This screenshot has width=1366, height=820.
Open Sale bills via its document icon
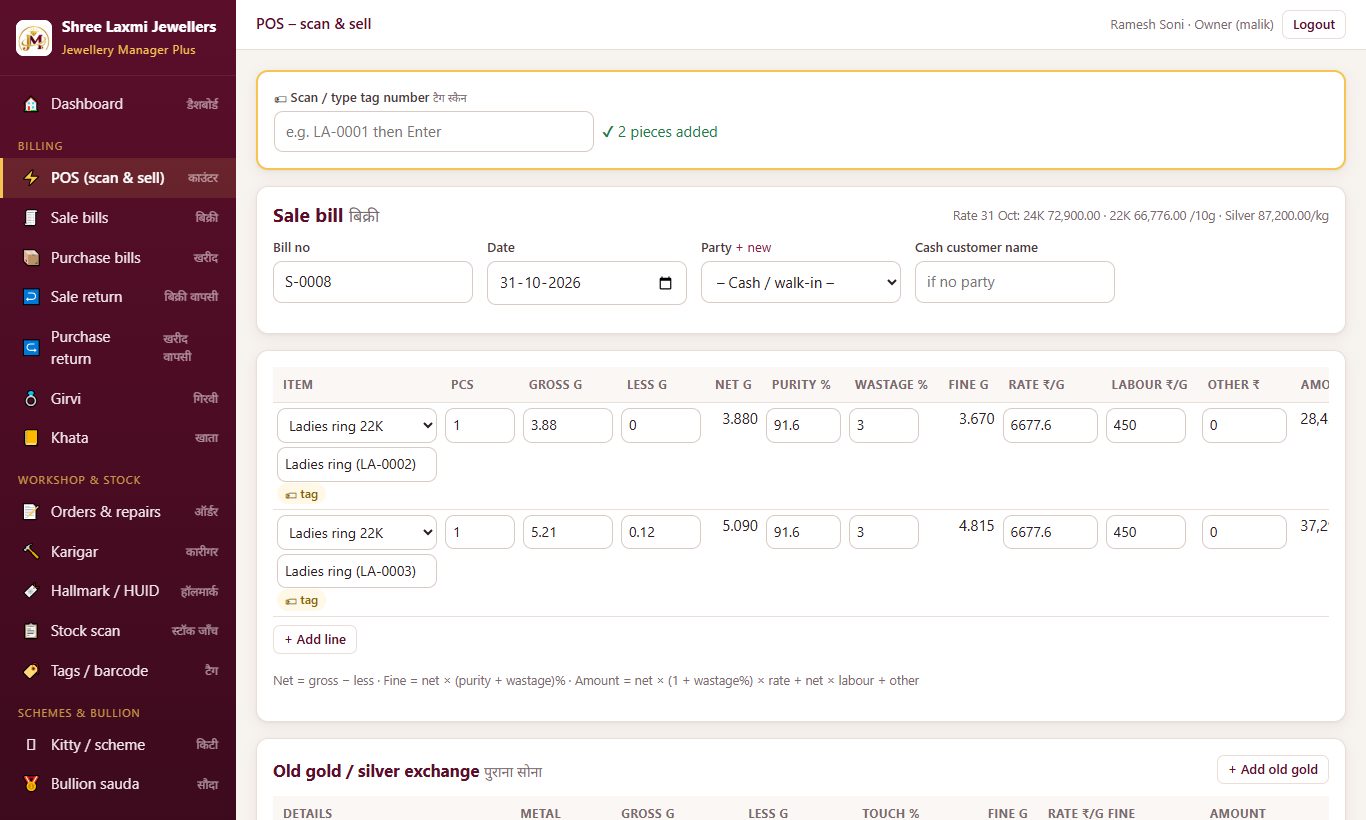pos(31,218)
